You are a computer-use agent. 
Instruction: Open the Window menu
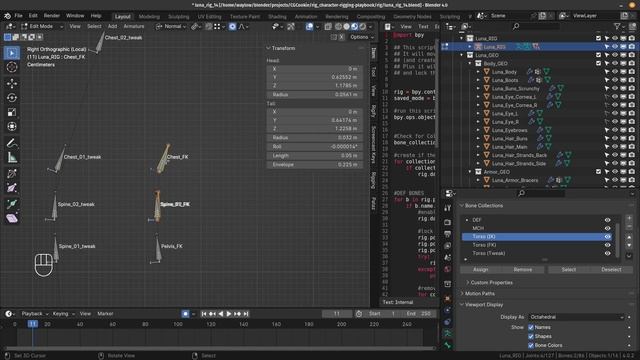(x=75, y=16)
